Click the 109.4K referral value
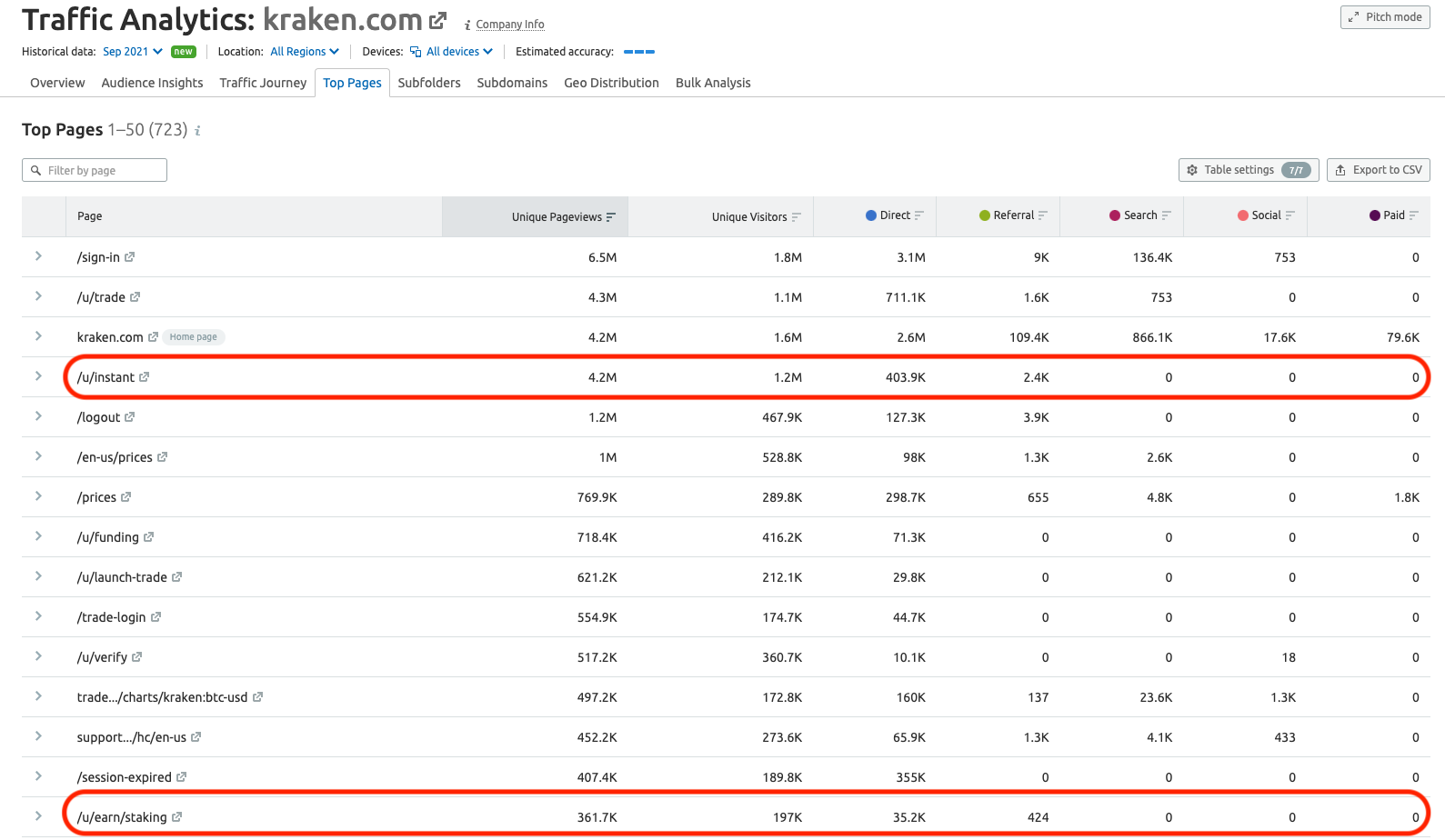This screenshot has height=840, width=1445. click(x=1029, y=337)
